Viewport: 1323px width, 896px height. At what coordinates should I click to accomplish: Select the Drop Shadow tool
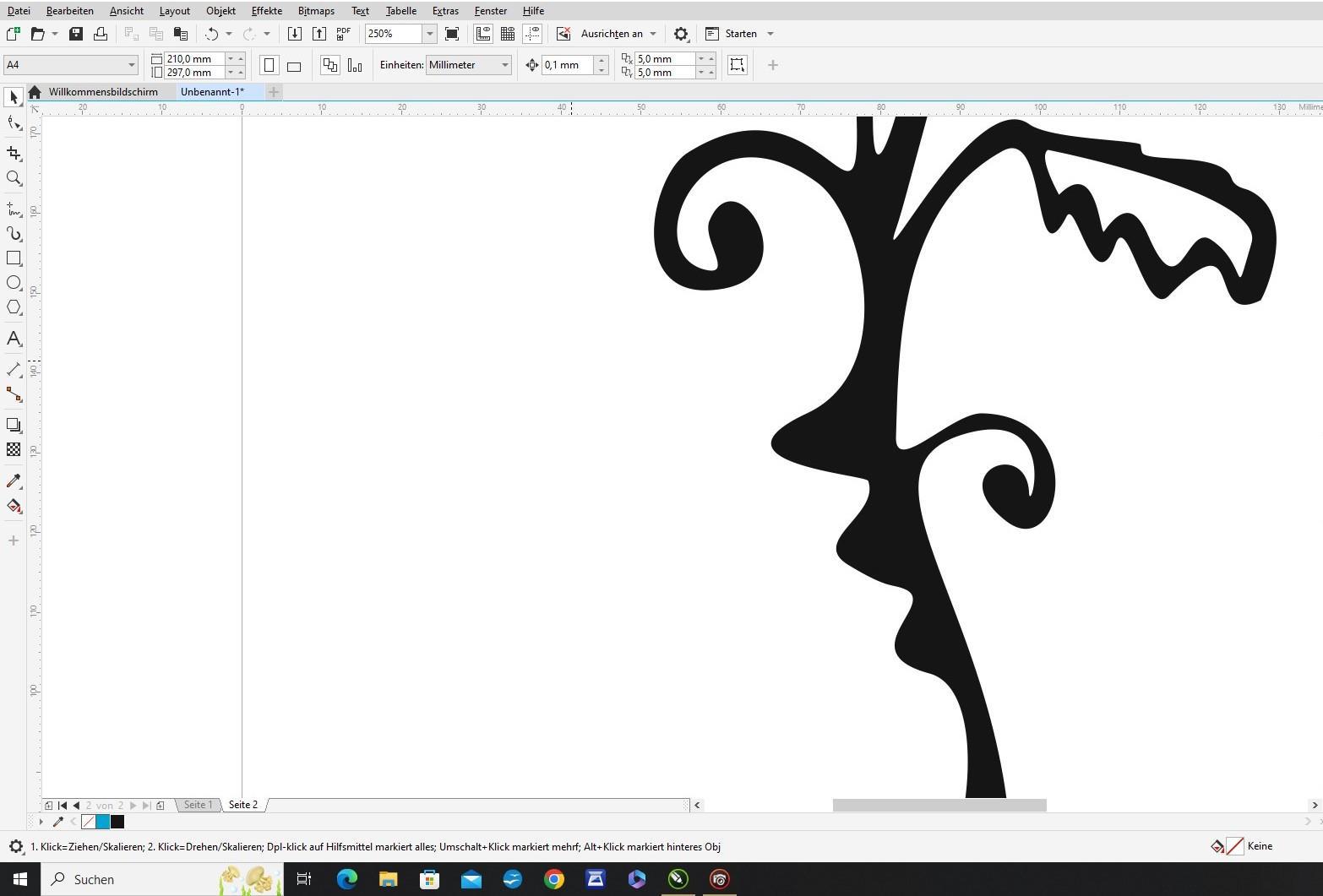(14, 425)
